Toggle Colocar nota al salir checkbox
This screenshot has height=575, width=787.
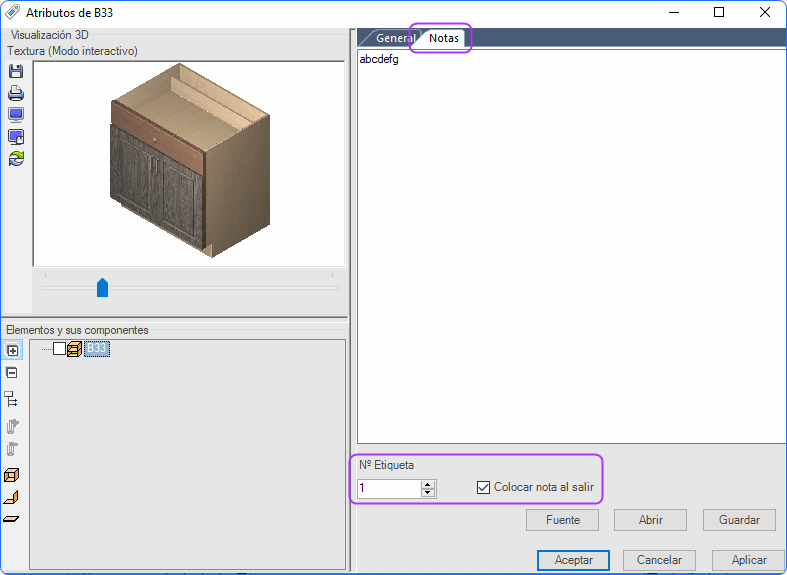click(483, 487)
